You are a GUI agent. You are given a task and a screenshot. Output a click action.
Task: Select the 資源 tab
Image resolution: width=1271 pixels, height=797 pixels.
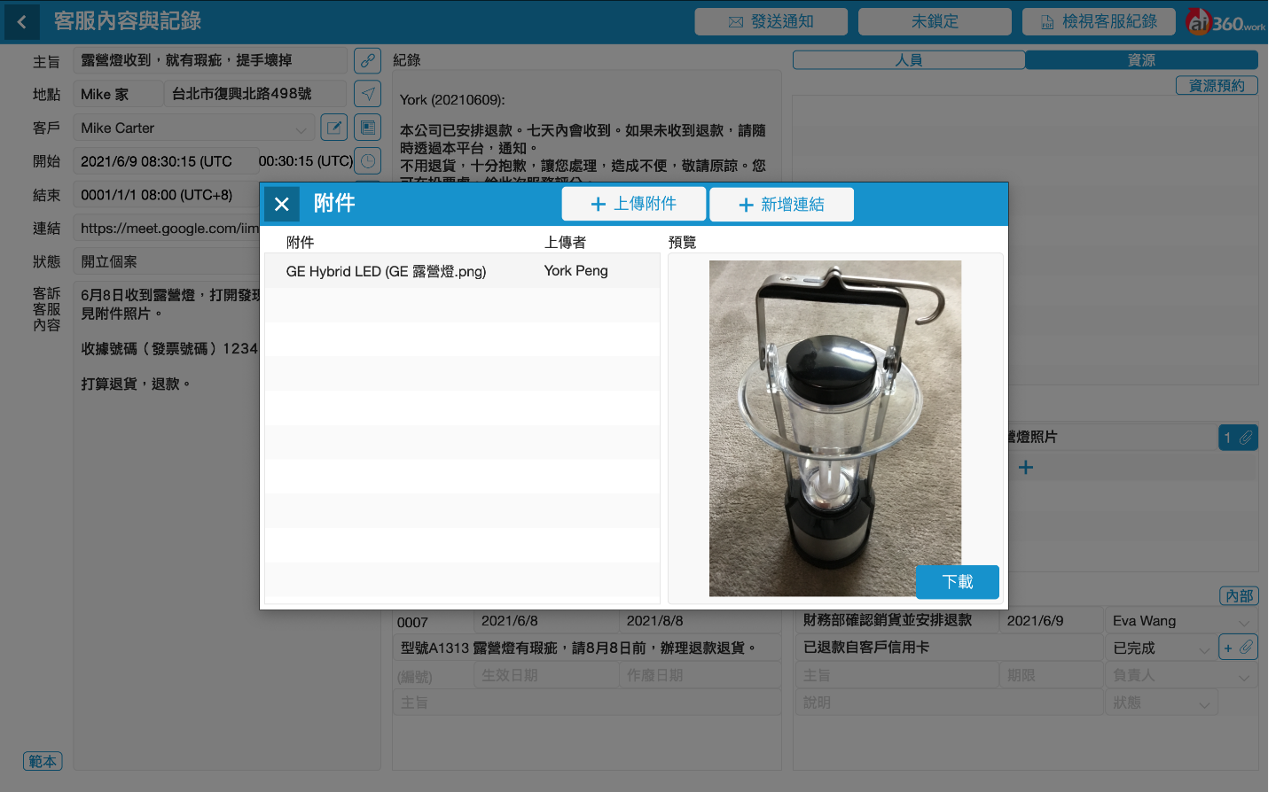1141,60
